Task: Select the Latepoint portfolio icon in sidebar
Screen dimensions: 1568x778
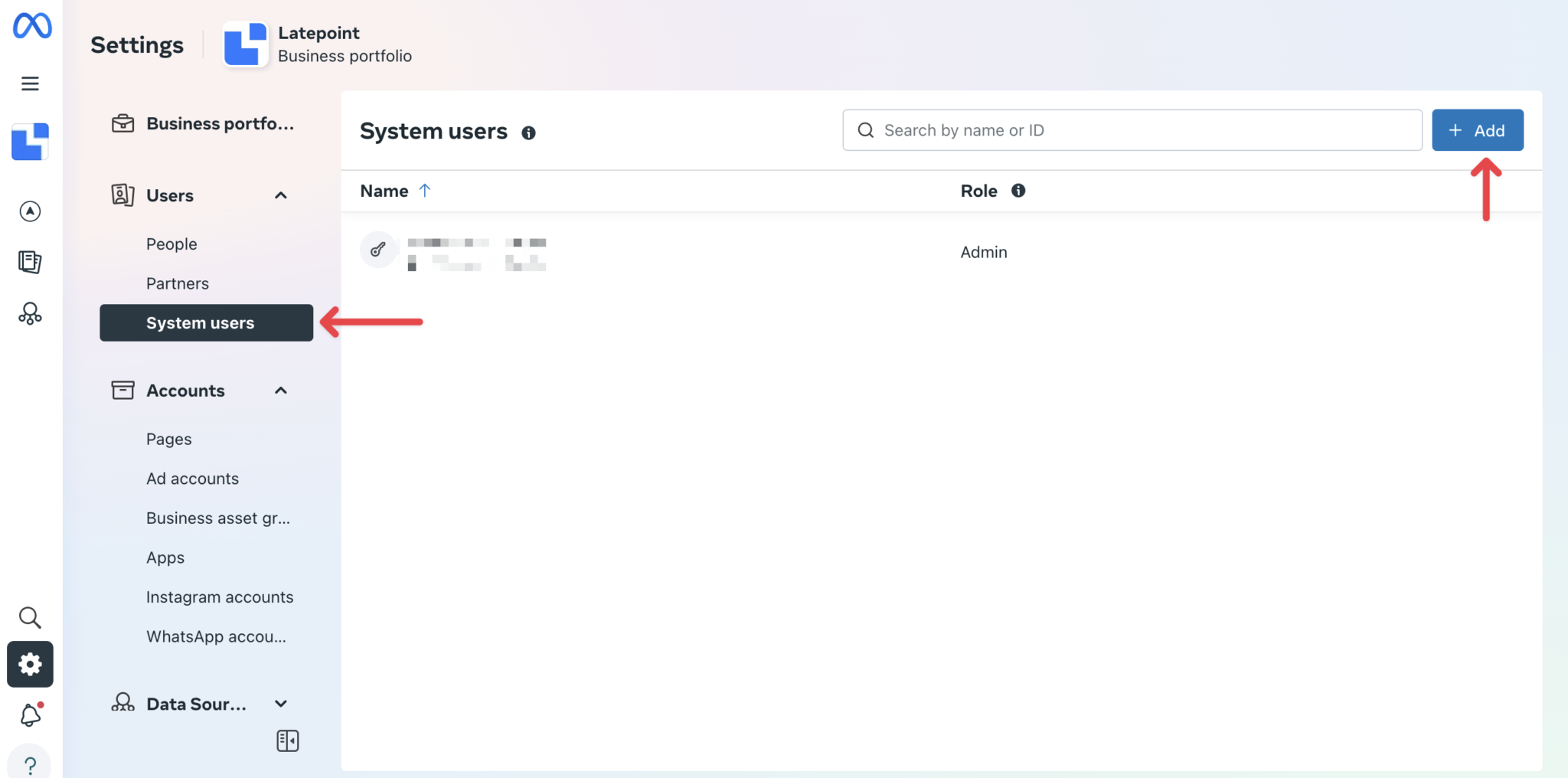Action: click(x=31, y=141)
